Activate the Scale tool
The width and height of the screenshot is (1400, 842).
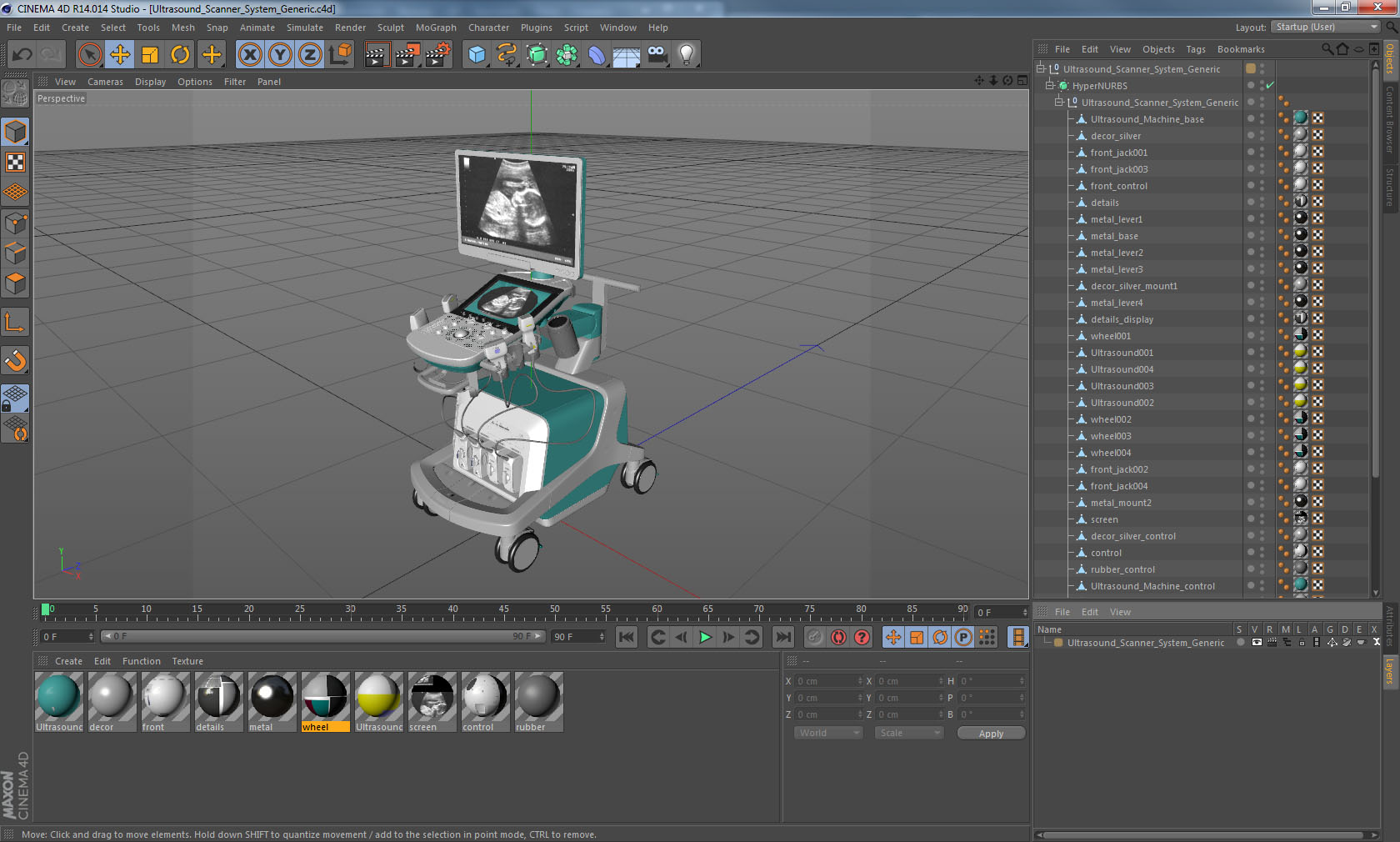point(150,55)
